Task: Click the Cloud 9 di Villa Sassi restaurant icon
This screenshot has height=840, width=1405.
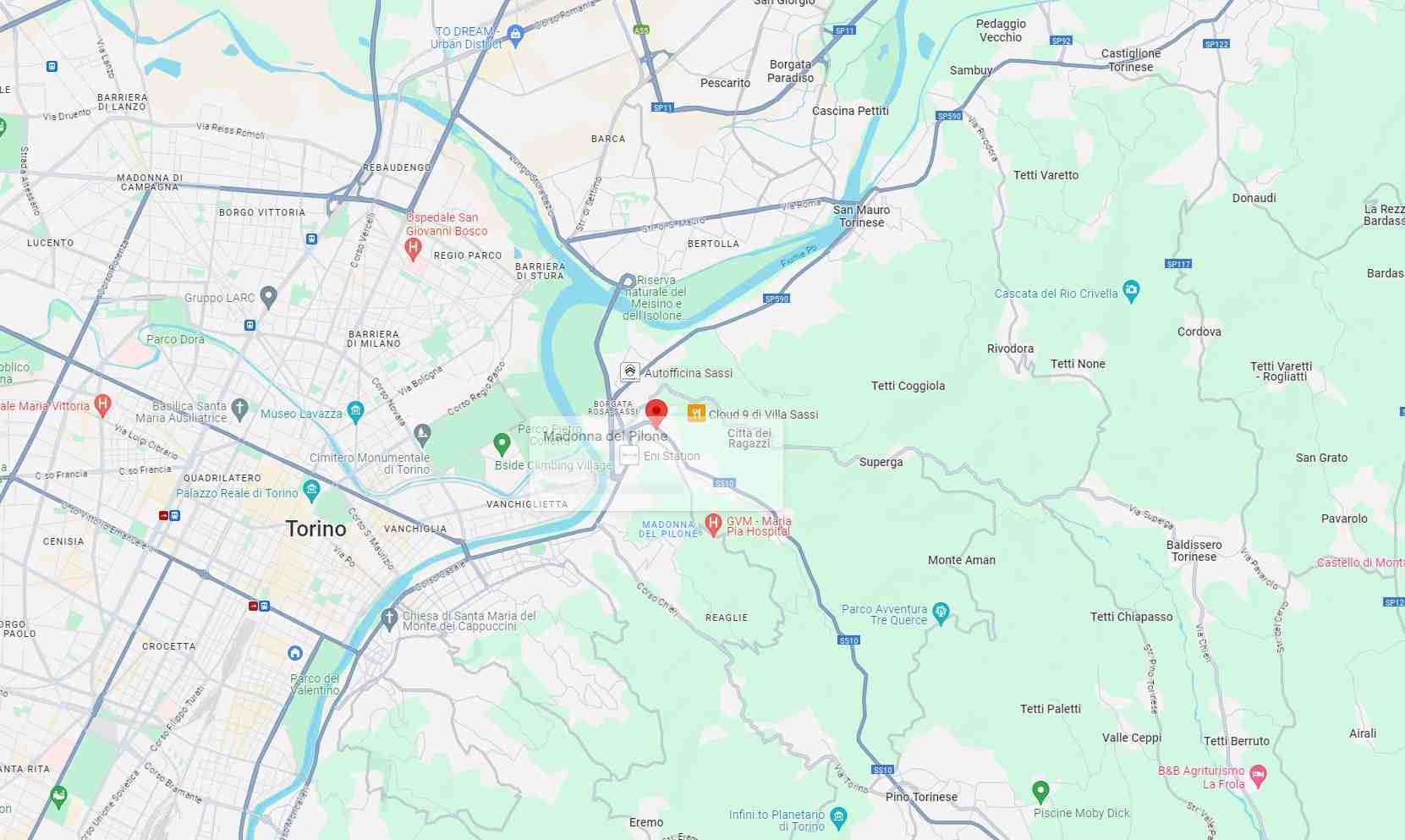Action: 696,413
